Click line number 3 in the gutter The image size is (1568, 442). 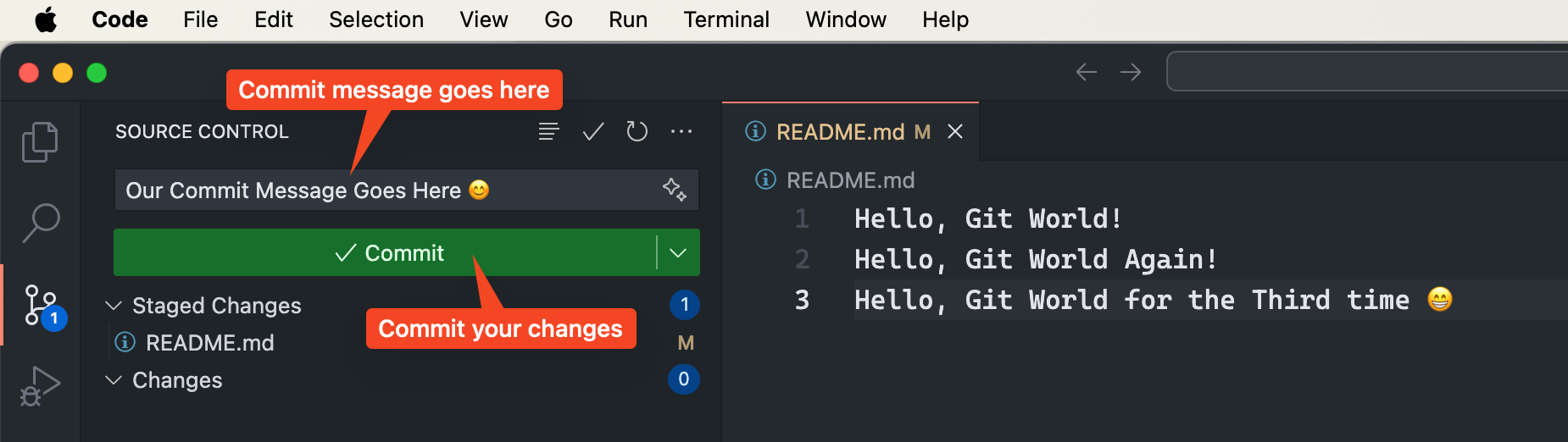tap(802, 300)
